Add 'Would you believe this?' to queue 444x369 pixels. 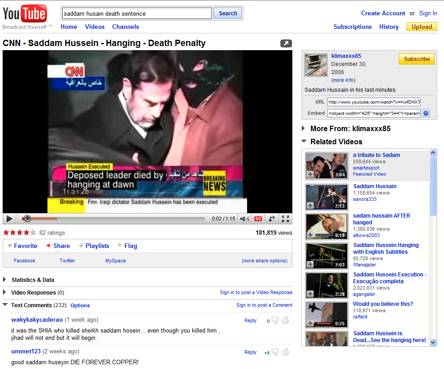(x=310, y=323)
